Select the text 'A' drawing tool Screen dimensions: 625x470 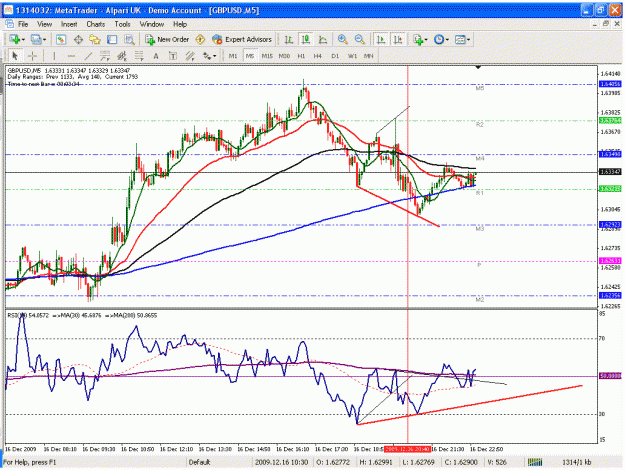tap(156, 56)
